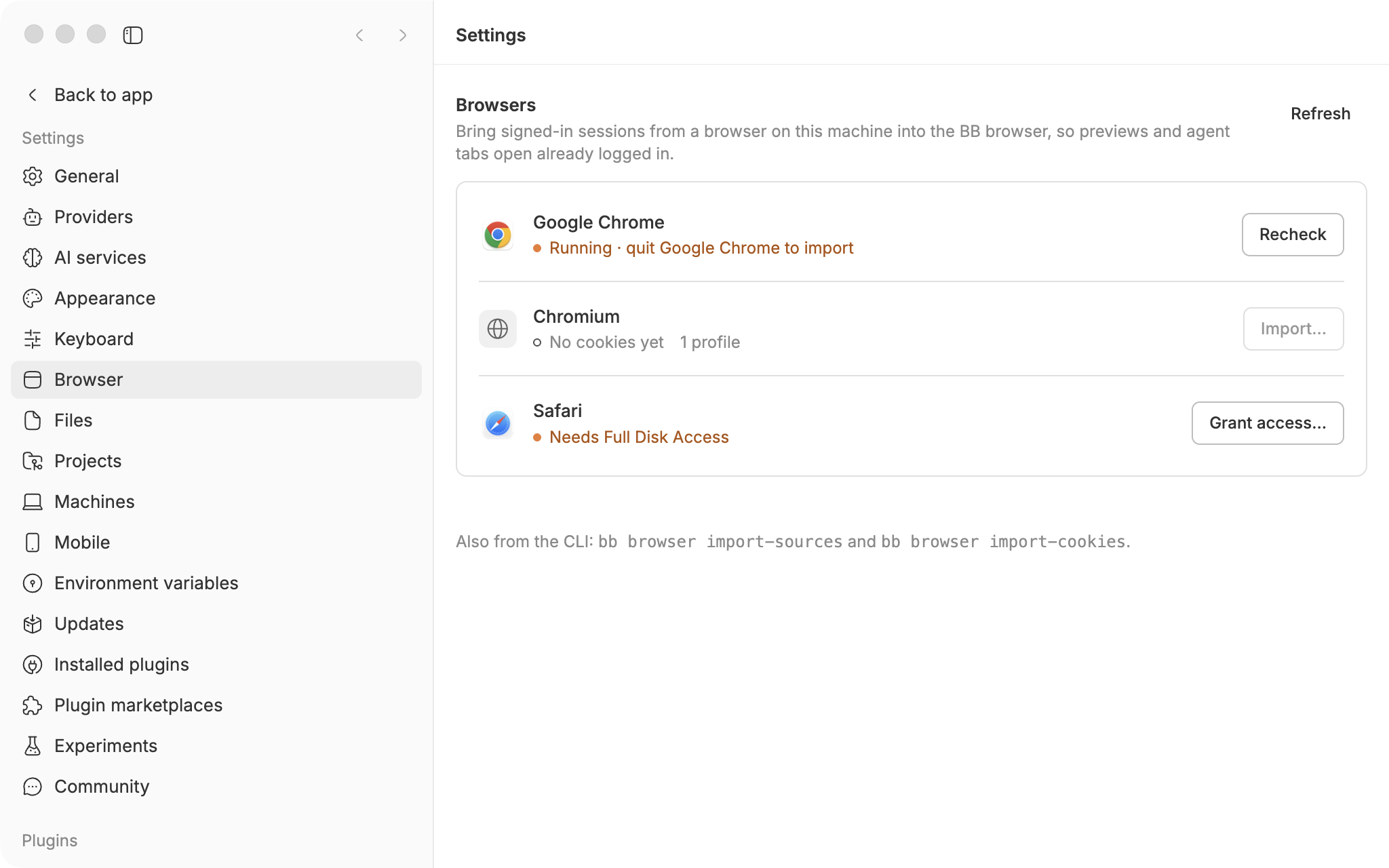The image size is (1389, 868).
Task: Click Recheck for Google Chrome
Action: [1293, 235]
